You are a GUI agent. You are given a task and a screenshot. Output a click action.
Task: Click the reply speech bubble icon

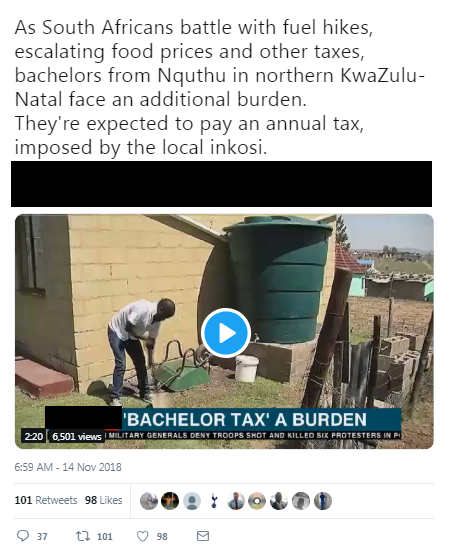pos(23,536)
